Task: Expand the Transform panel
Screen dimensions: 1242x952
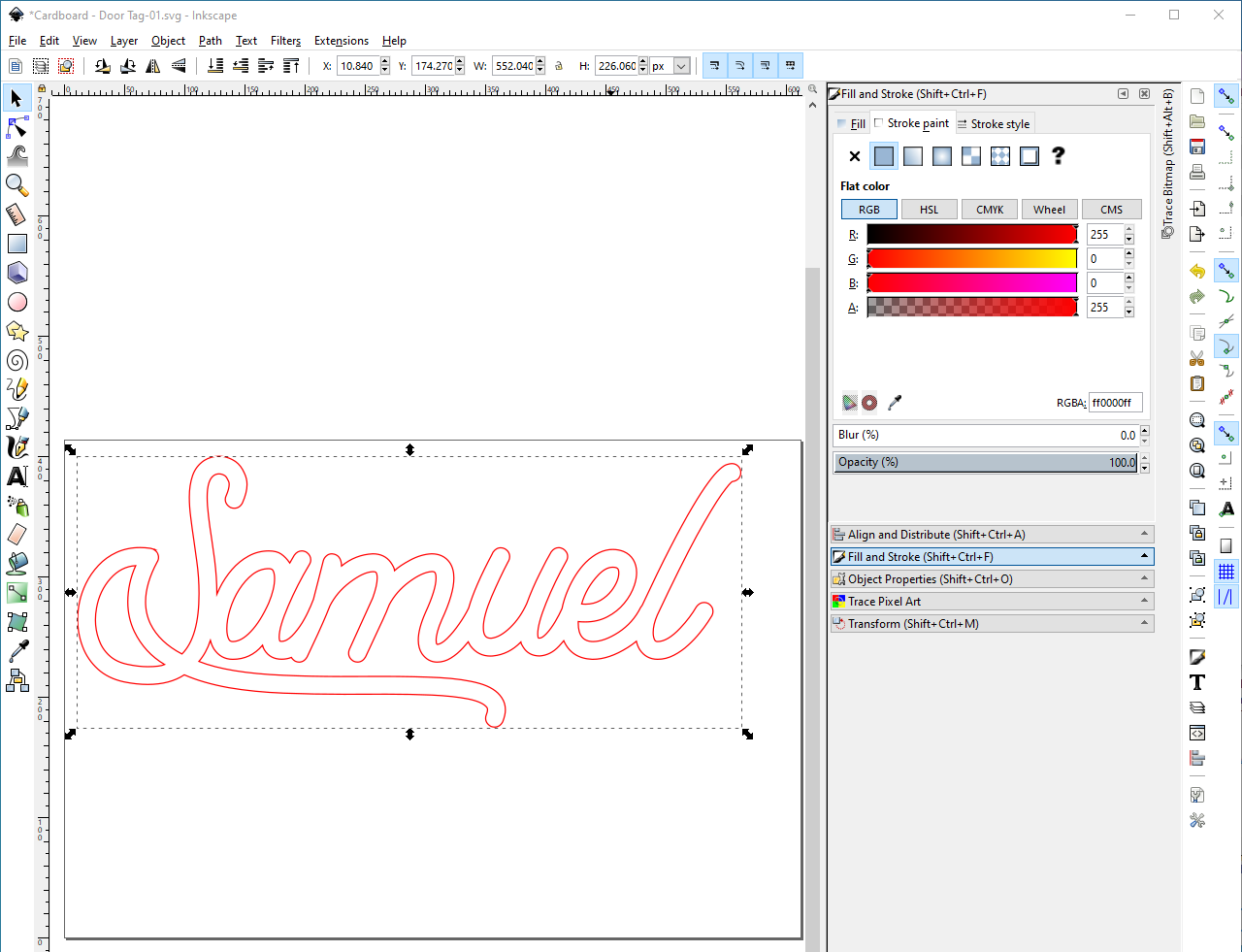Action: 992,623
